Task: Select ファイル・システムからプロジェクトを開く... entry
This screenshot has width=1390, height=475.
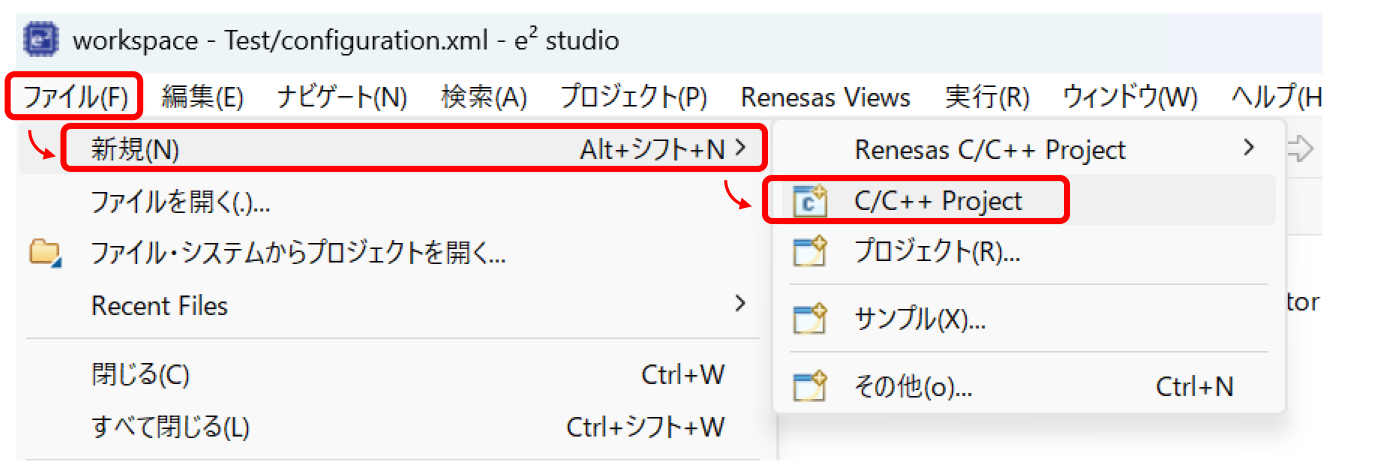Action: pyautogui.click(x=394, y=252)
